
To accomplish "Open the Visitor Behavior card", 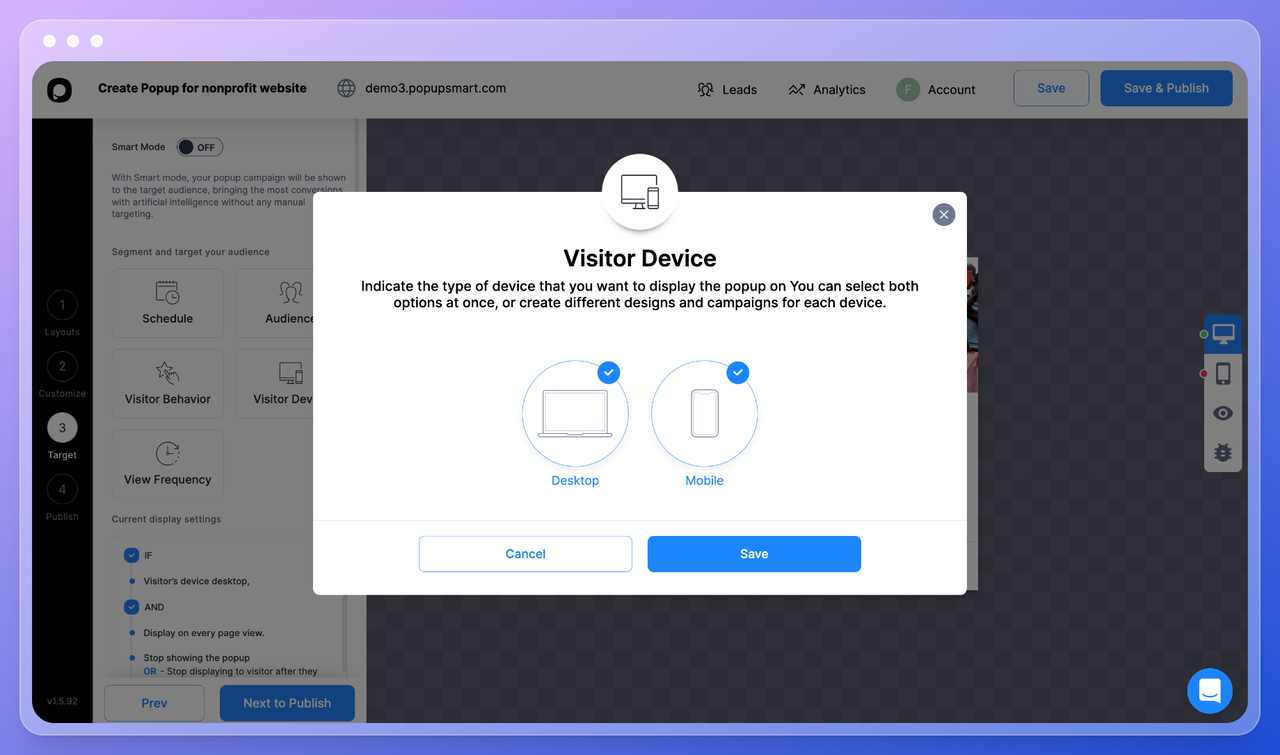I will tap(168, 384).
